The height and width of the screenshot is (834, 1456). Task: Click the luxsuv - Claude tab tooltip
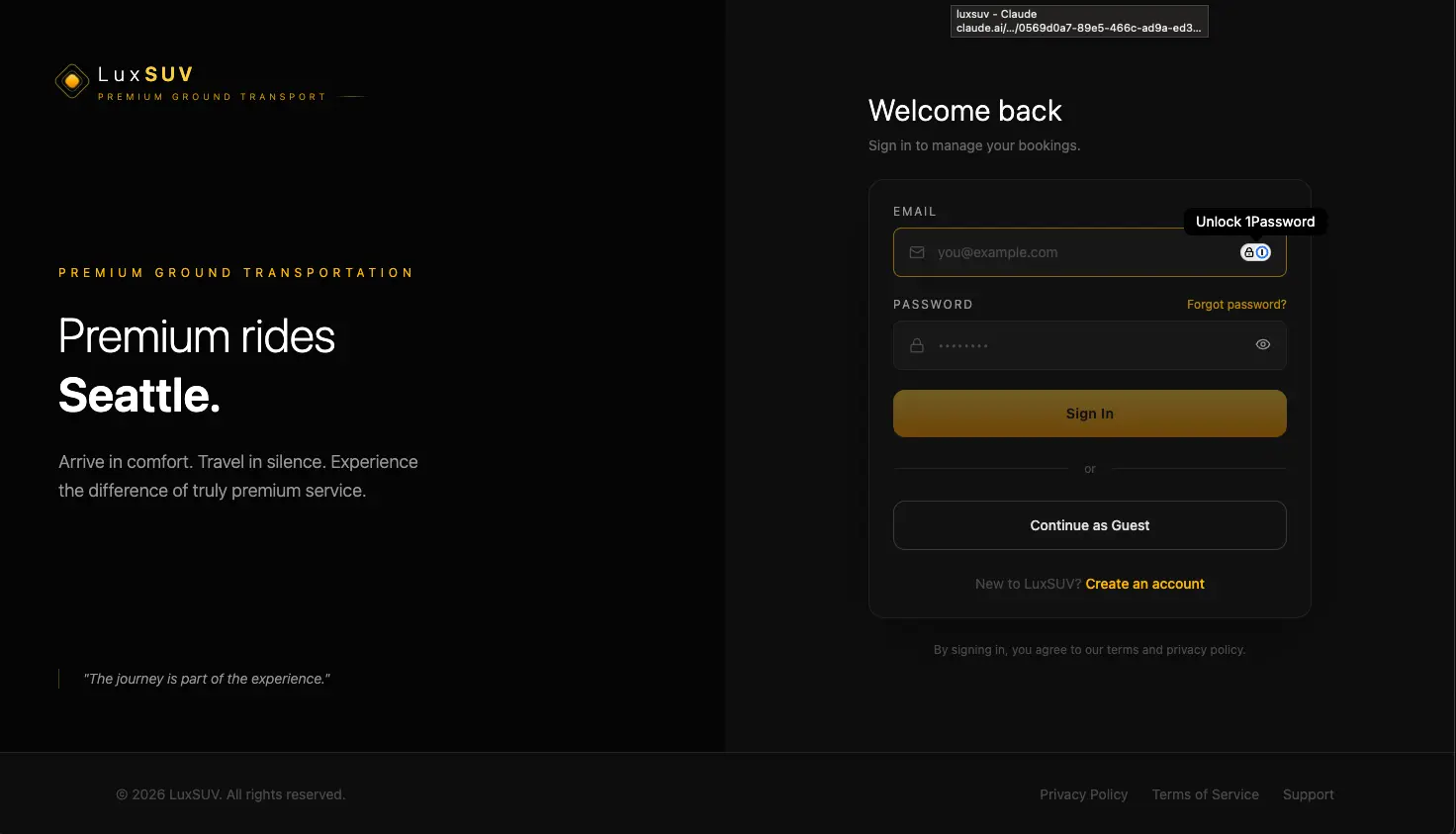(1079, 21)
